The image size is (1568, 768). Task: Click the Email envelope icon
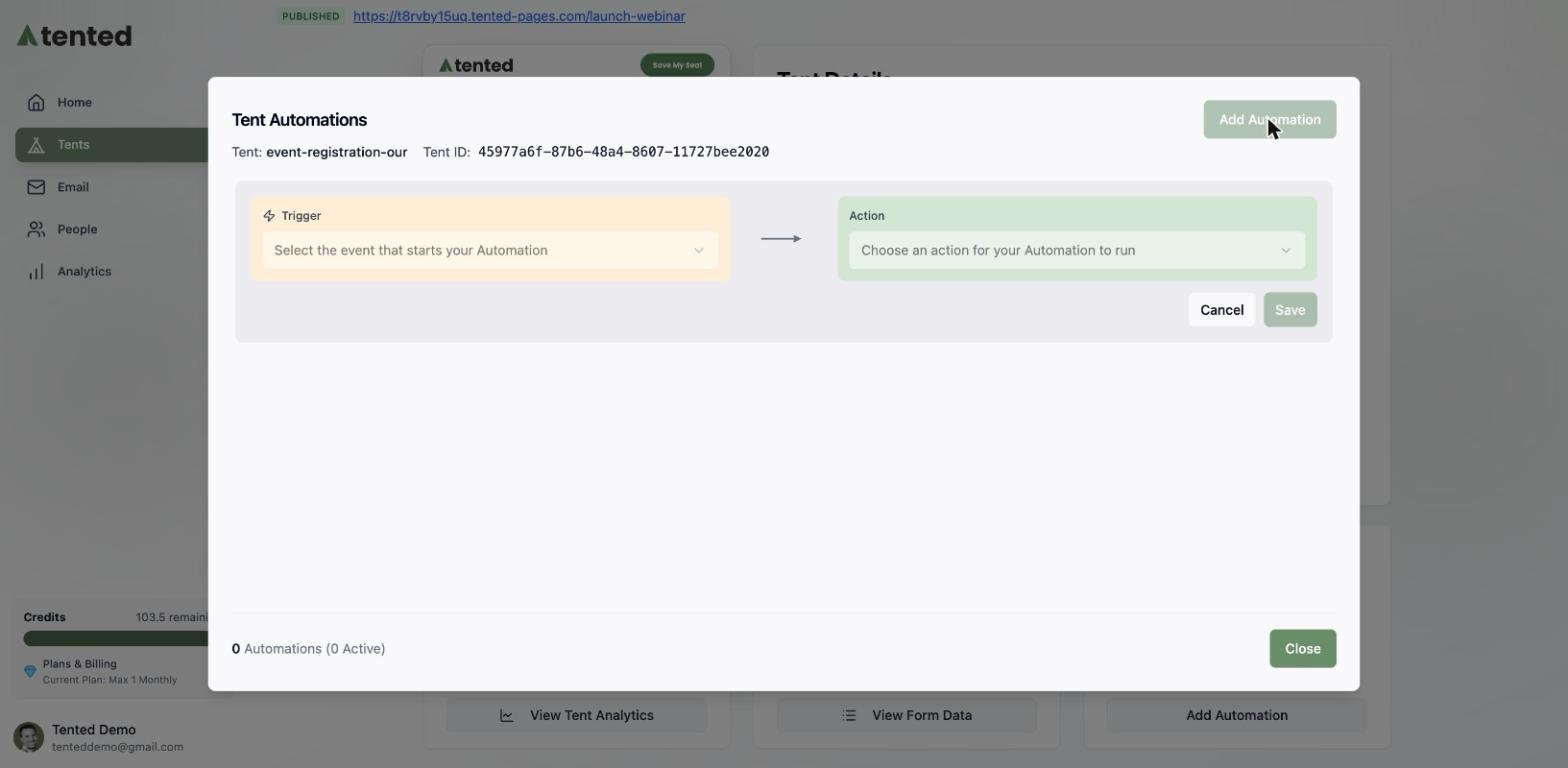[36, 187]
